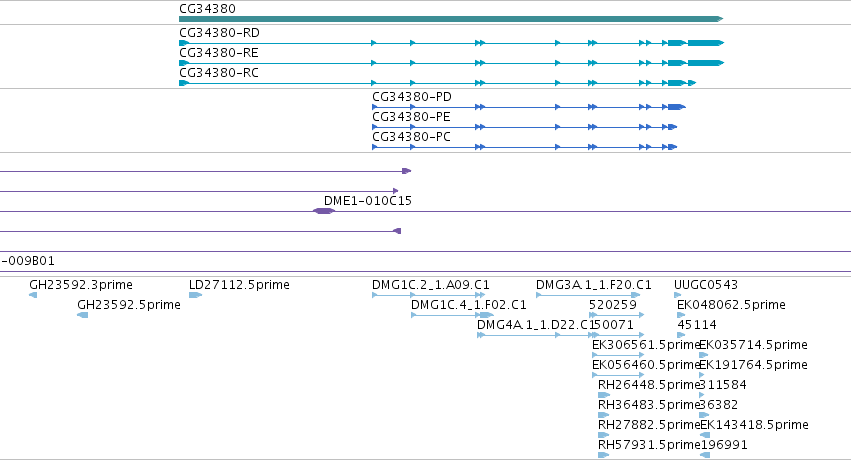Viewport: 851px width, 460px height.
Task: Select EK035714.5prime EST label
Action: [x=753, y=345]
